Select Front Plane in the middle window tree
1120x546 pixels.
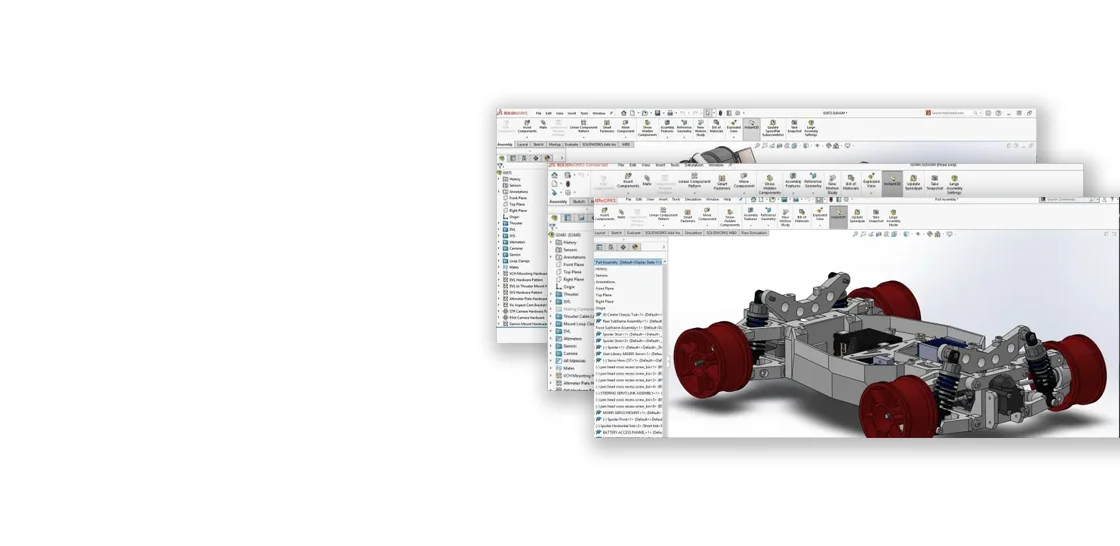tap(573, 264)
